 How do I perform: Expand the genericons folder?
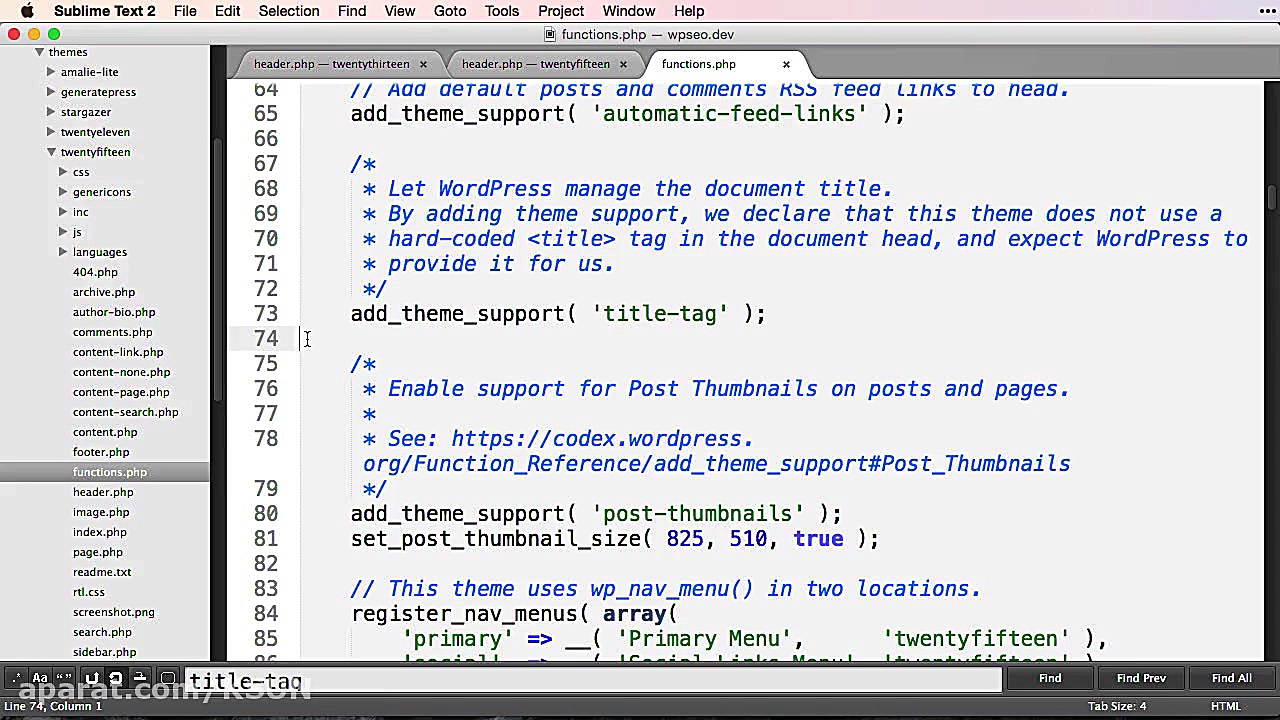coord(63,192)
